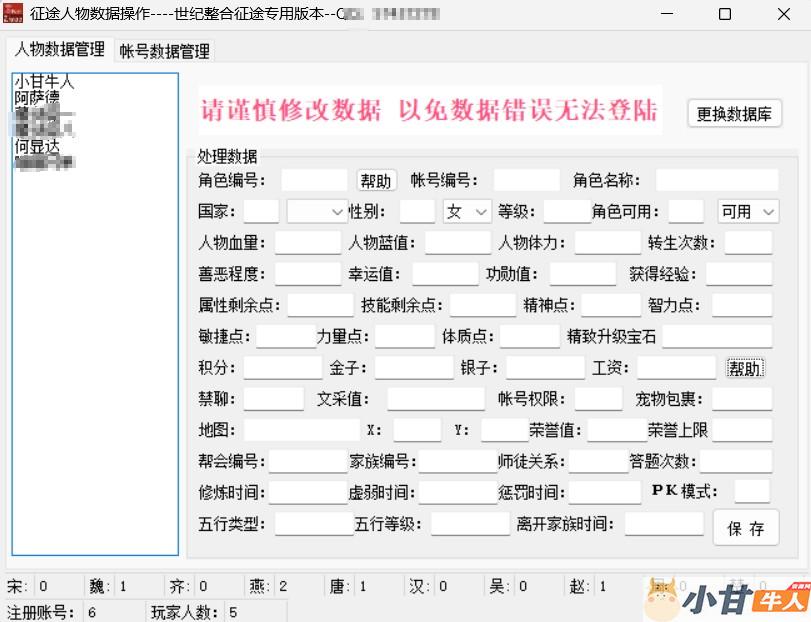The width and height of the screenshot is (811, 622).
Task: Click the 玩家人数 count in status bar
Action: (233, 613)
